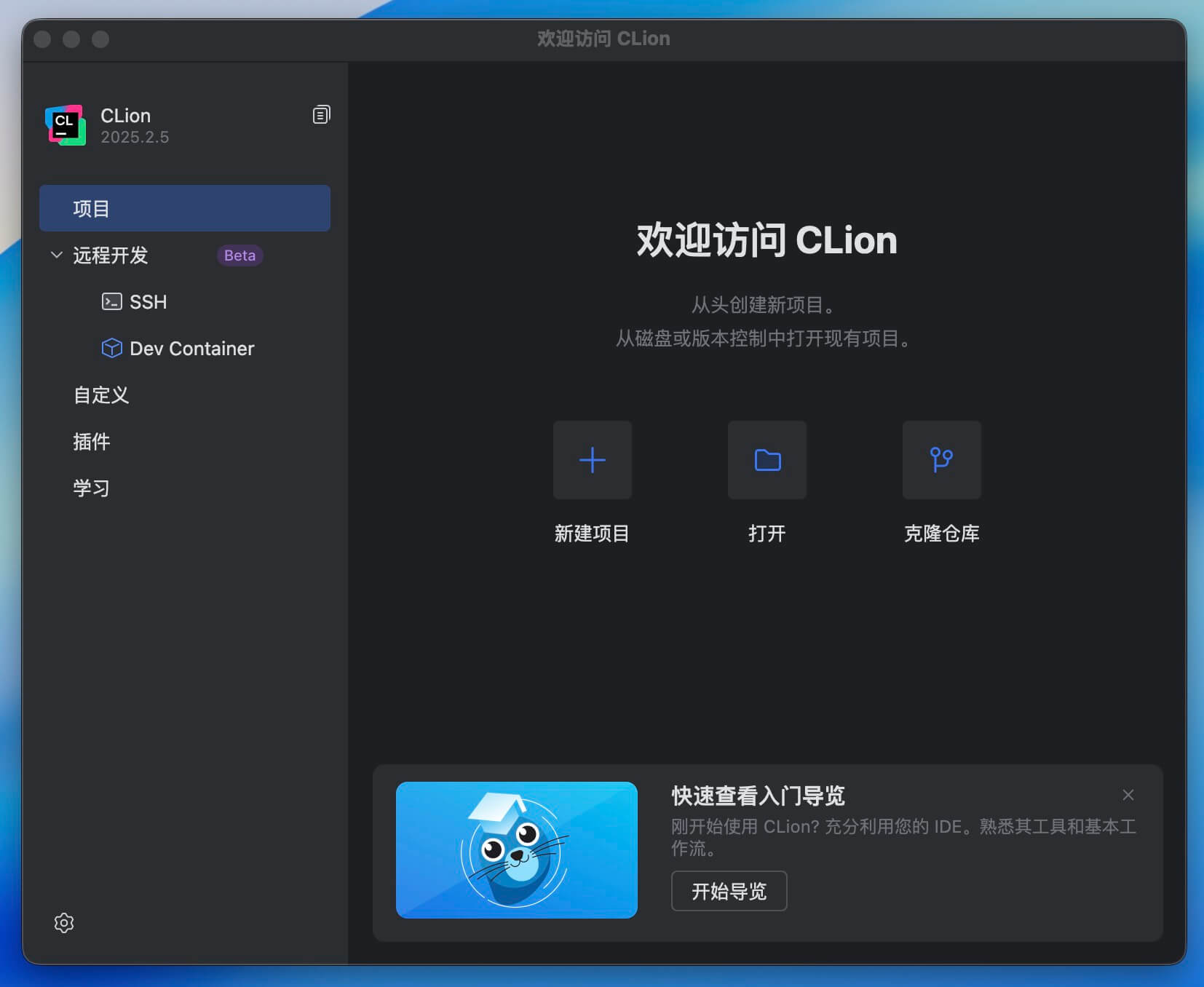This screenshot has height=987, width=1204.
Task: Click the onboarding tour mascot image
Action: pyautogui.click(x=516, y=849)
